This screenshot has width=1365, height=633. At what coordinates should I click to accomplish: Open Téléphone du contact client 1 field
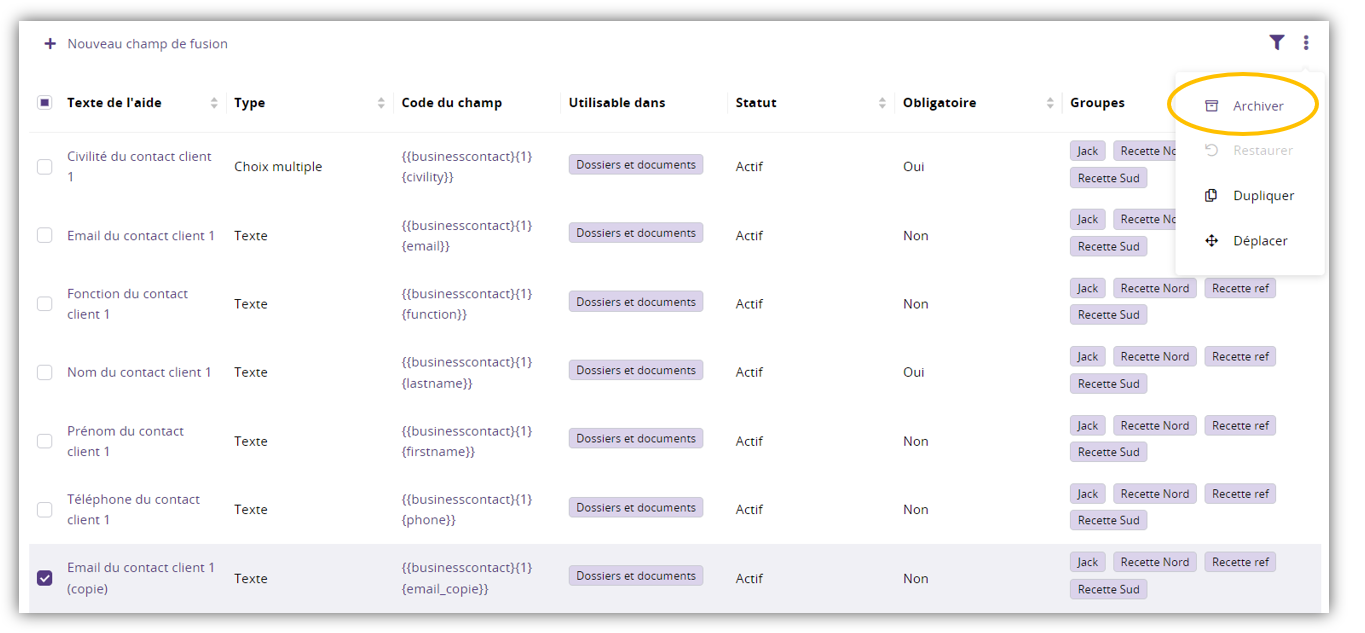(x=133, y=509)
